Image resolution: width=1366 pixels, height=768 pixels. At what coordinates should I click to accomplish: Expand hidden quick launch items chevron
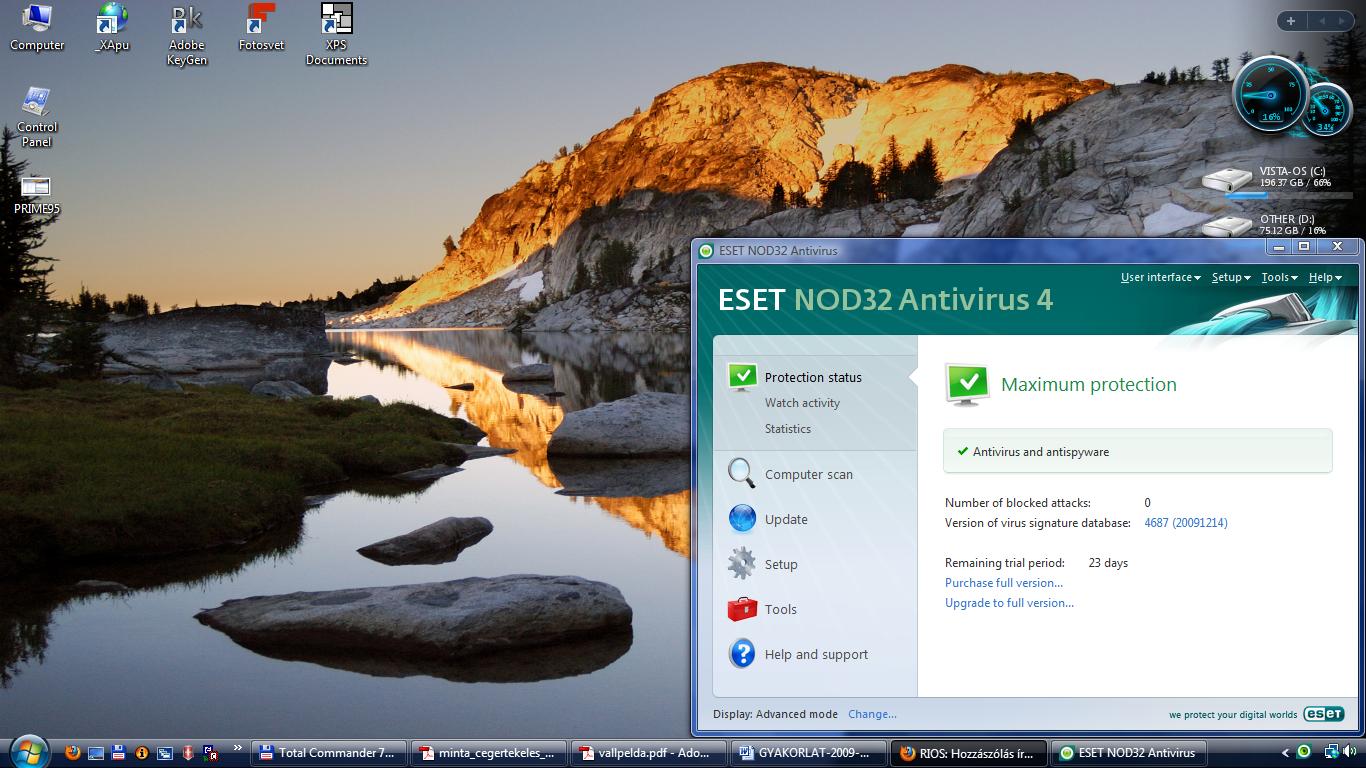(237, 747)
